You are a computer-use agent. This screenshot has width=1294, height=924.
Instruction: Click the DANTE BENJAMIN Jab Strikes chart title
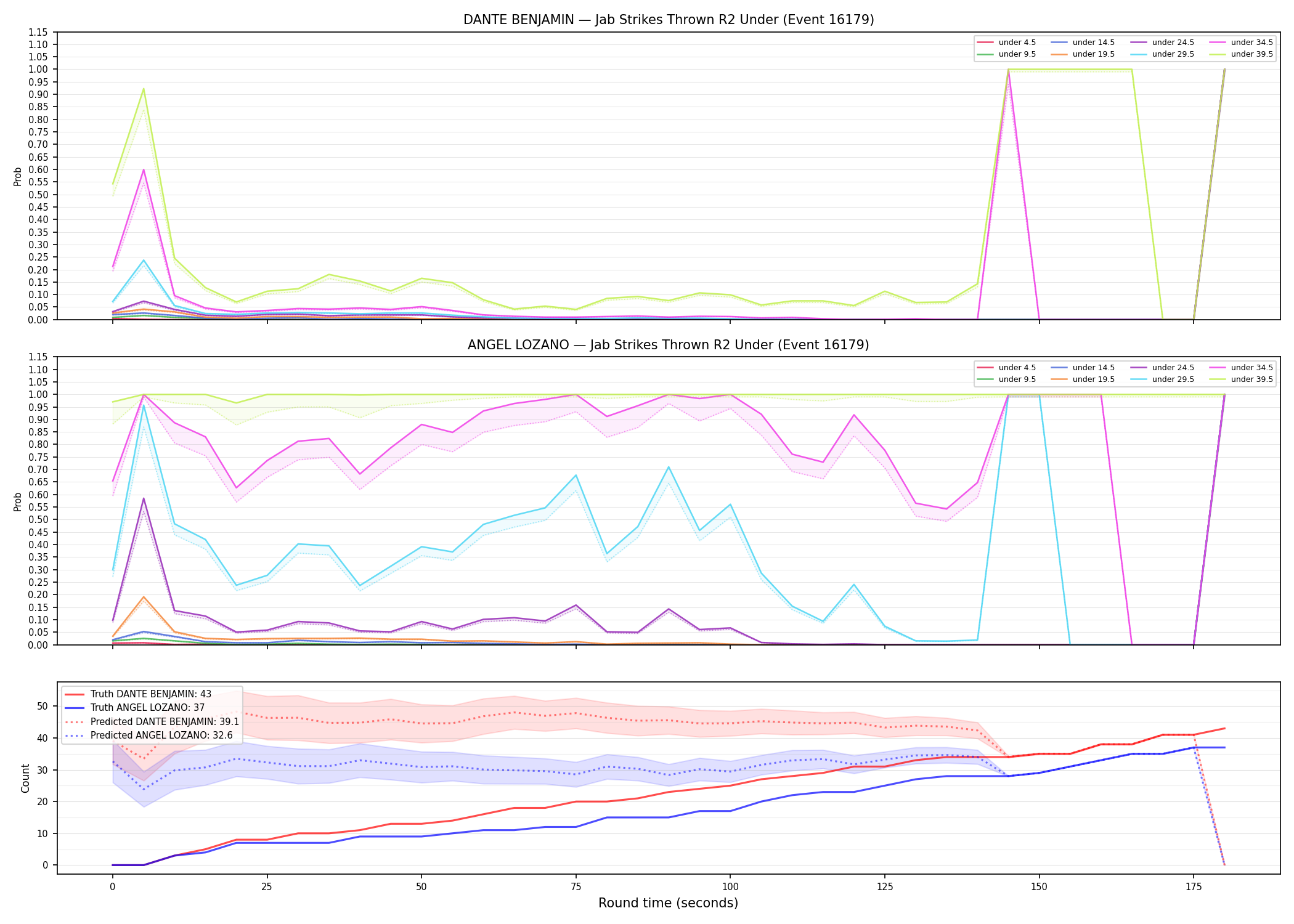click(669, 20)
